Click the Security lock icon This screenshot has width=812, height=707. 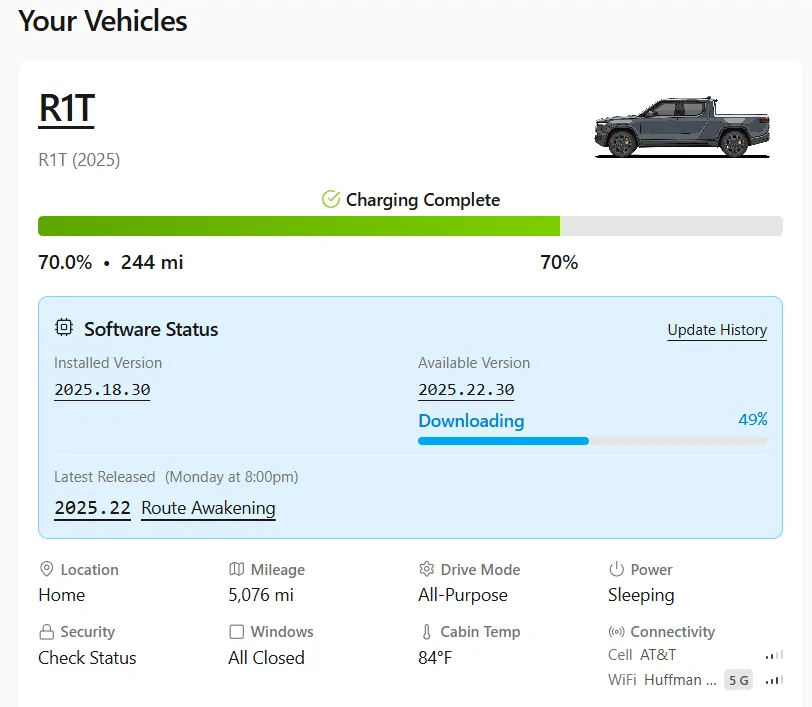pyautogui.click(x=47, y=631)
